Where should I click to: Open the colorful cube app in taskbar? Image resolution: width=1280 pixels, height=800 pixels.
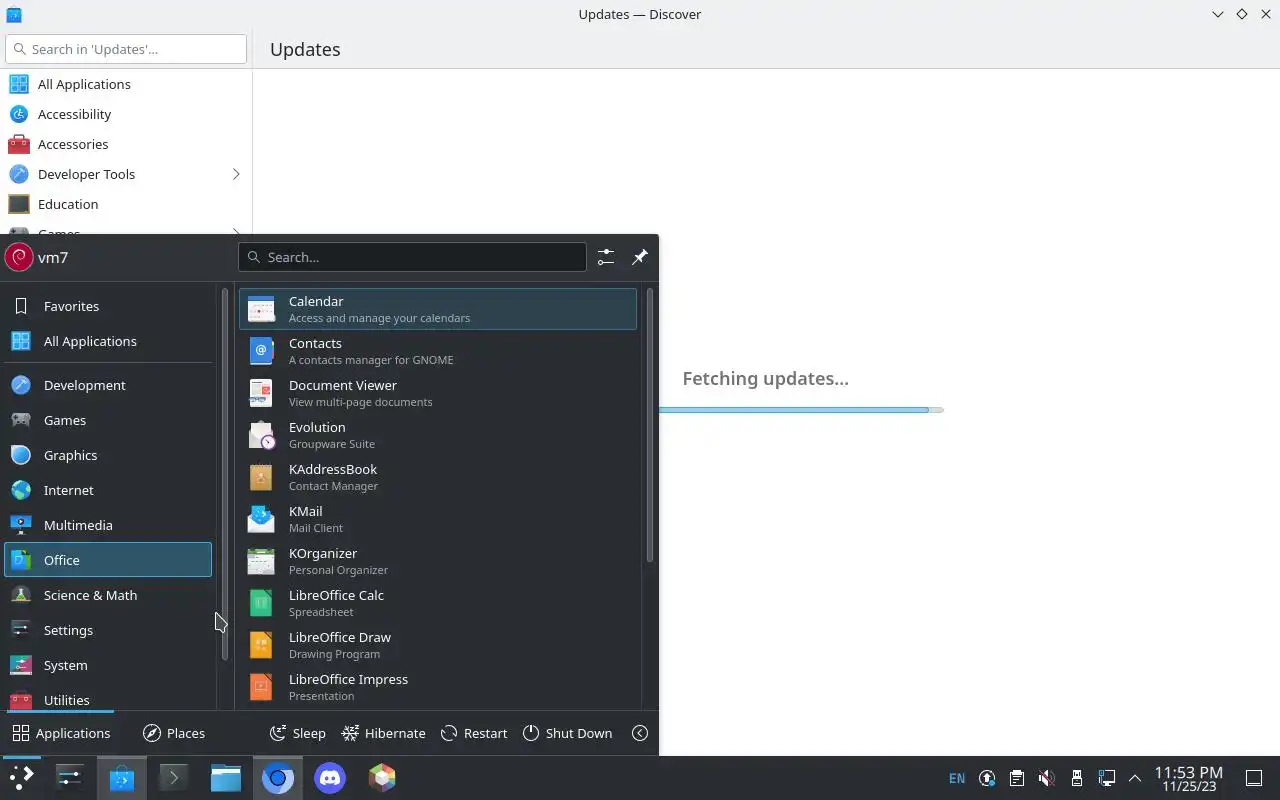tap(382, 778)
